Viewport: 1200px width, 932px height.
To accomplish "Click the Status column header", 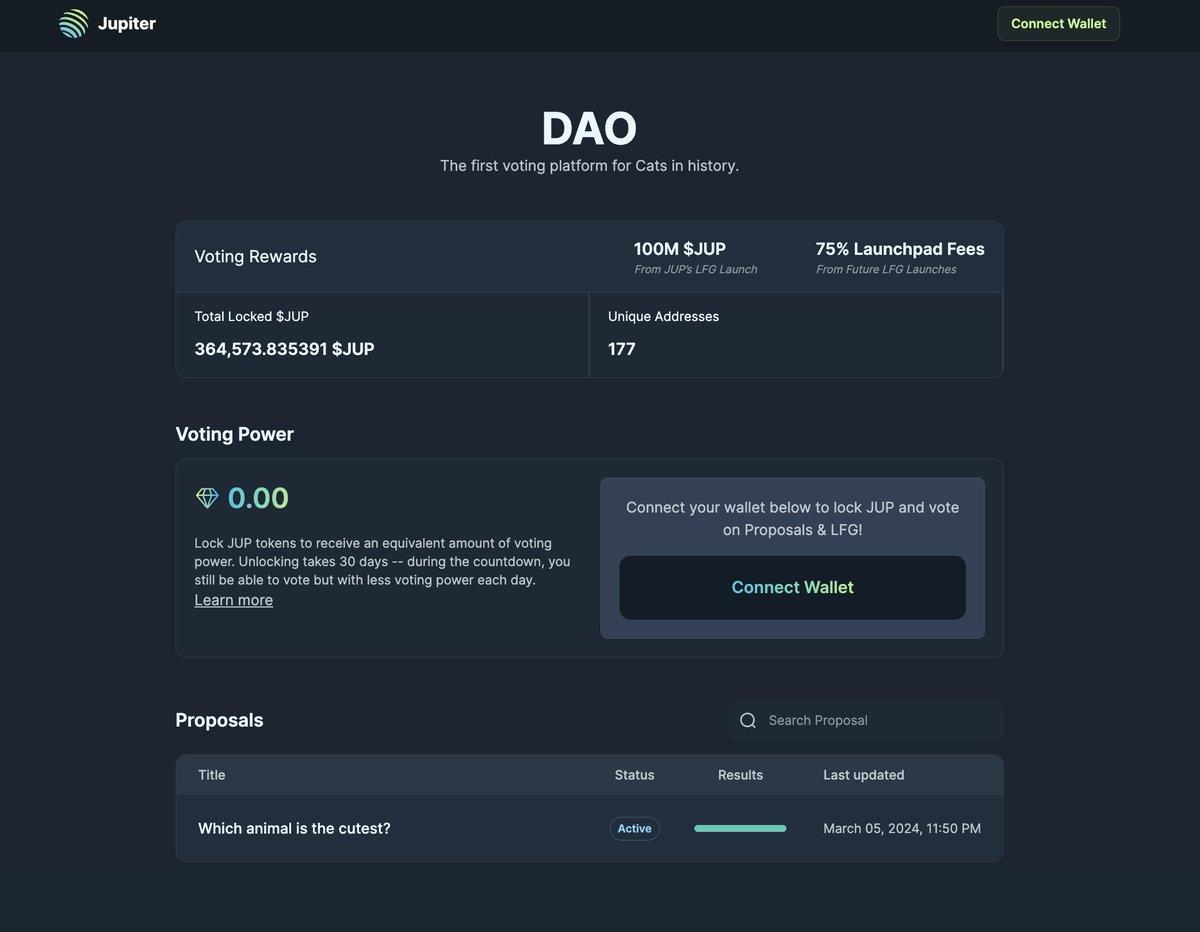I will [634, 775].
